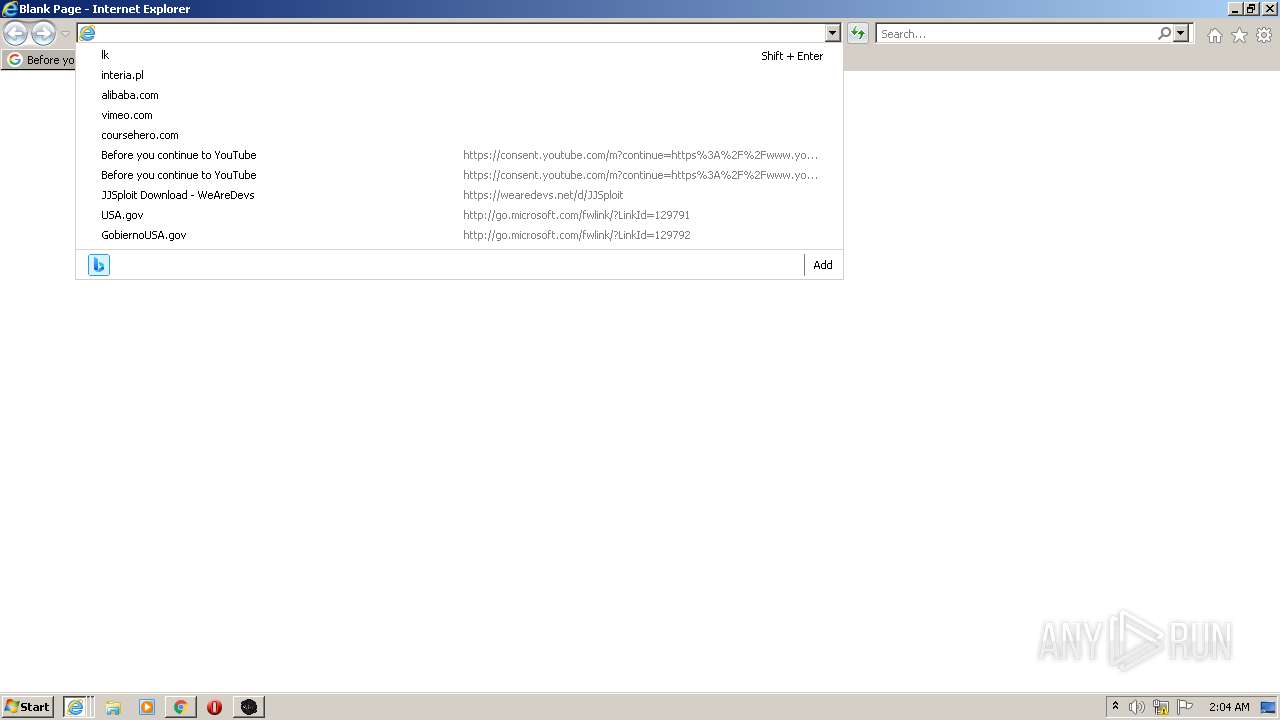1280x720 pixels.
Task: Select alibaba.com suggestion
Action: click(x=459, y=95)
